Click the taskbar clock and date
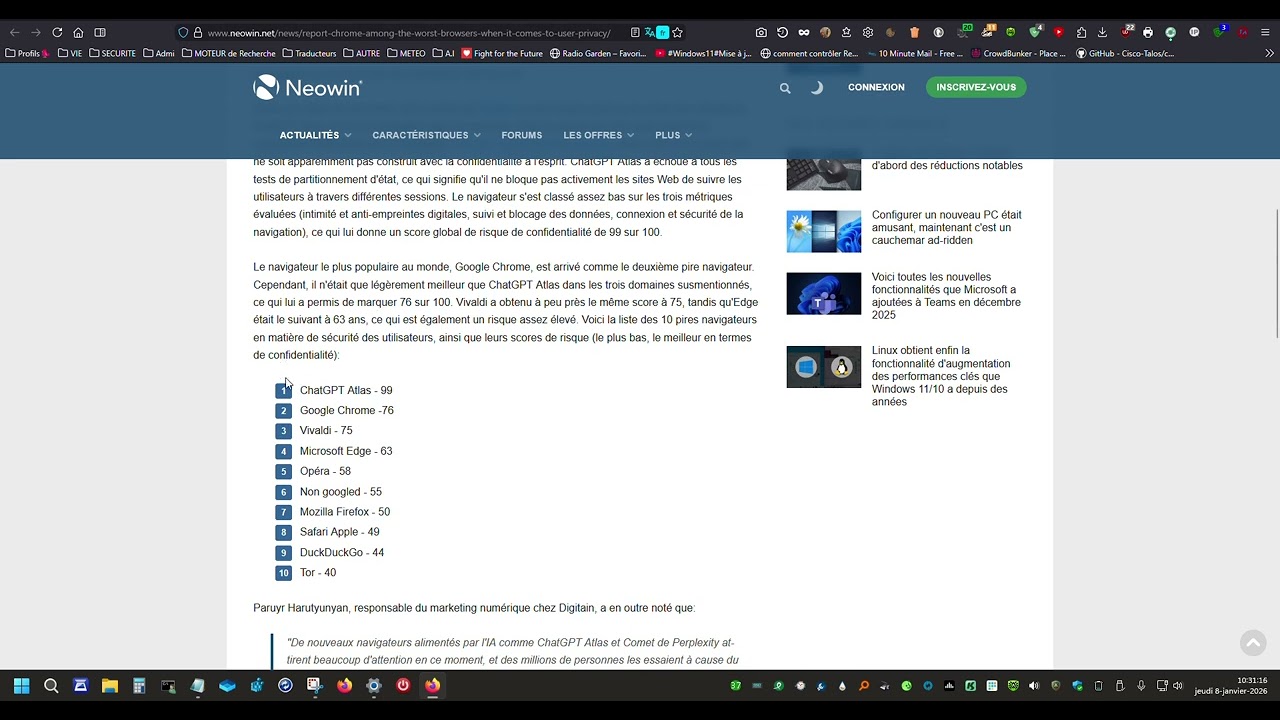The height and width of the screenshot is (720, 1280). (x=1229, y=686)
